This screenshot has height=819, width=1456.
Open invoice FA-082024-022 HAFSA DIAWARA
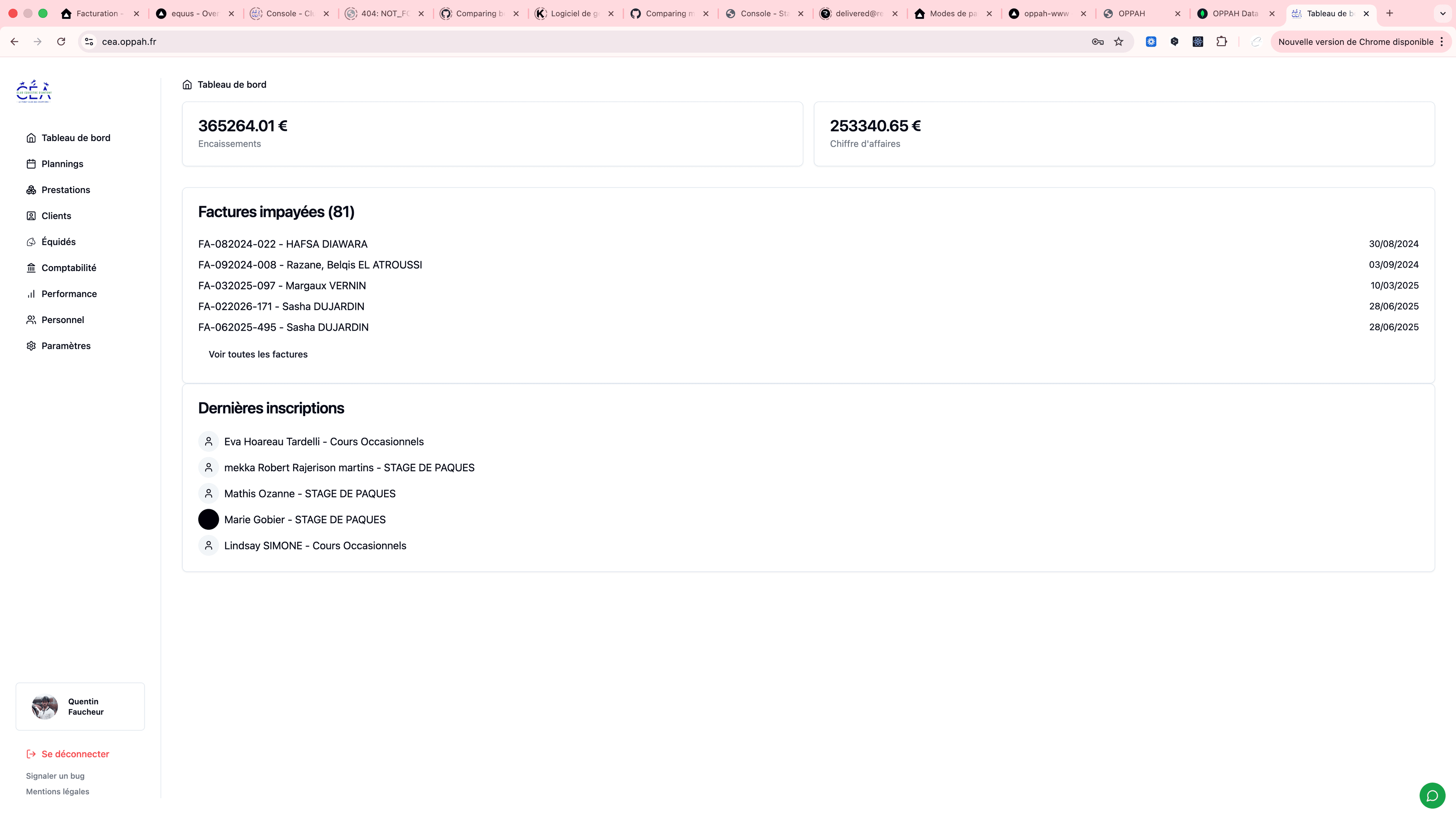pos(282,244)
